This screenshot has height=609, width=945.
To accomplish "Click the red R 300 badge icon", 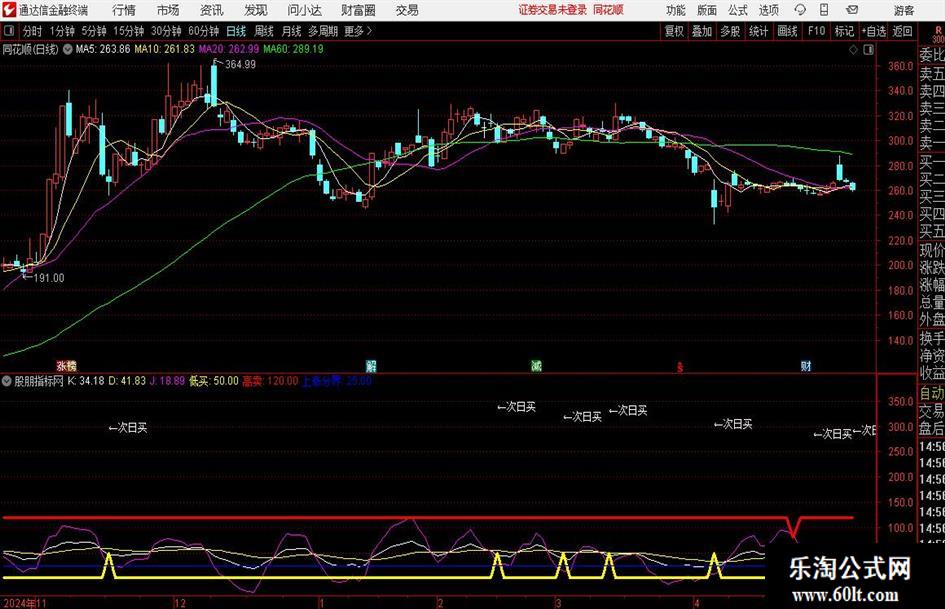I will pos(938,34).
